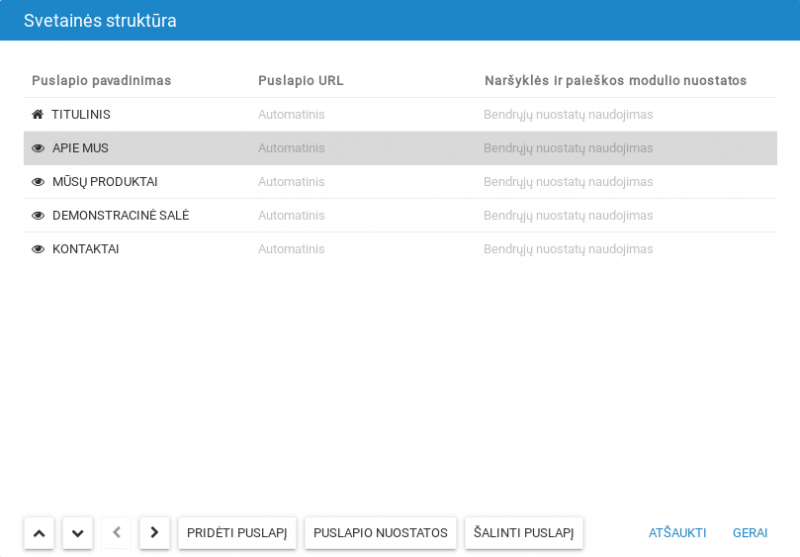
Task: Open PUSLAPIO NUOSTATOS settings
Action: 380,532
